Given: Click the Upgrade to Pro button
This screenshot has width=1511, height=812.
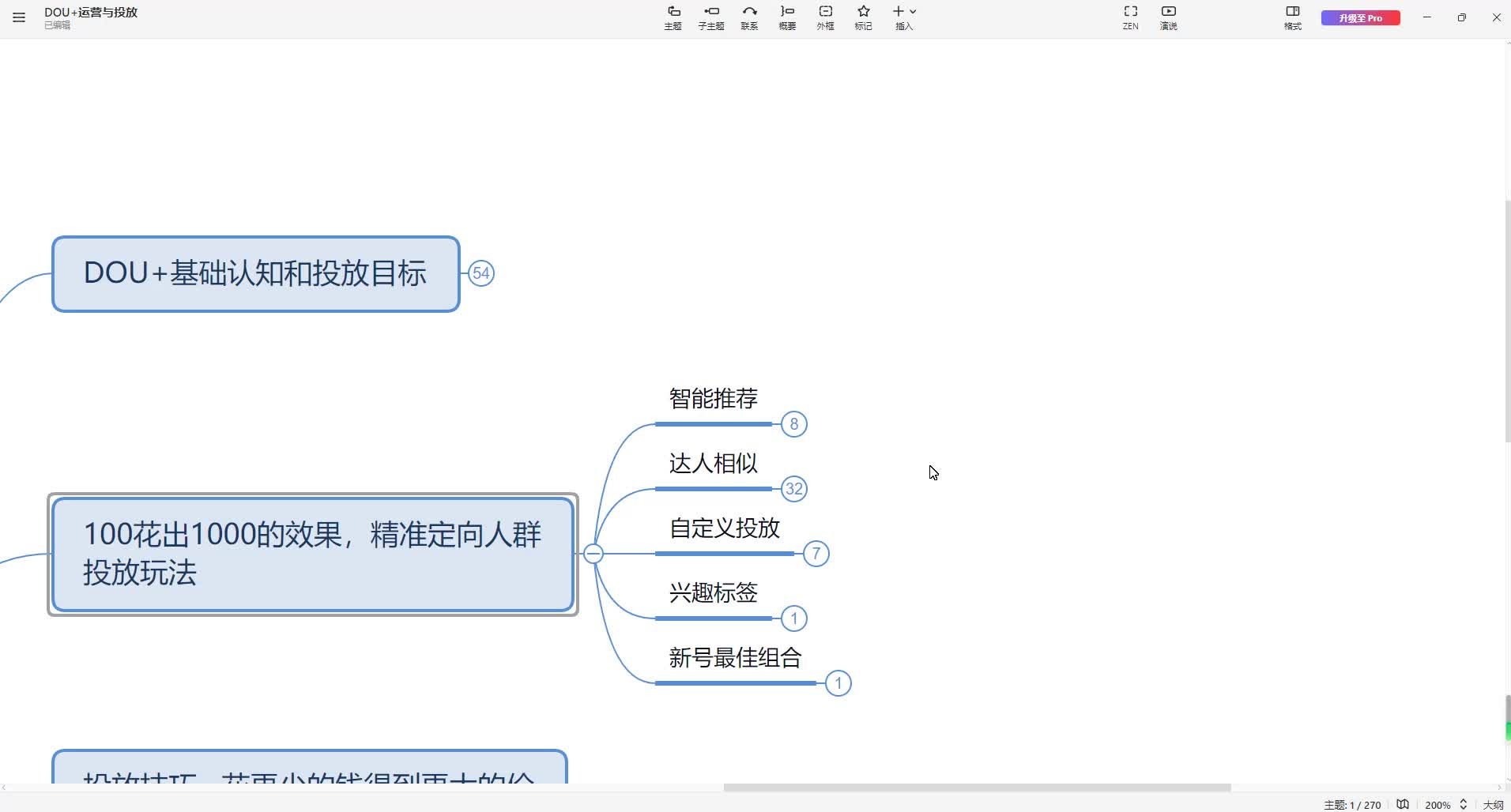Looking at the screenshot, I should click(1361, 17).
